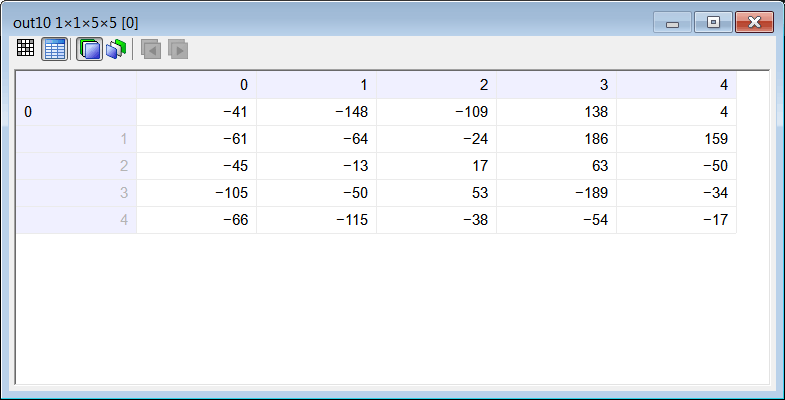Select column header 0
785x400 pixels.
196,85
